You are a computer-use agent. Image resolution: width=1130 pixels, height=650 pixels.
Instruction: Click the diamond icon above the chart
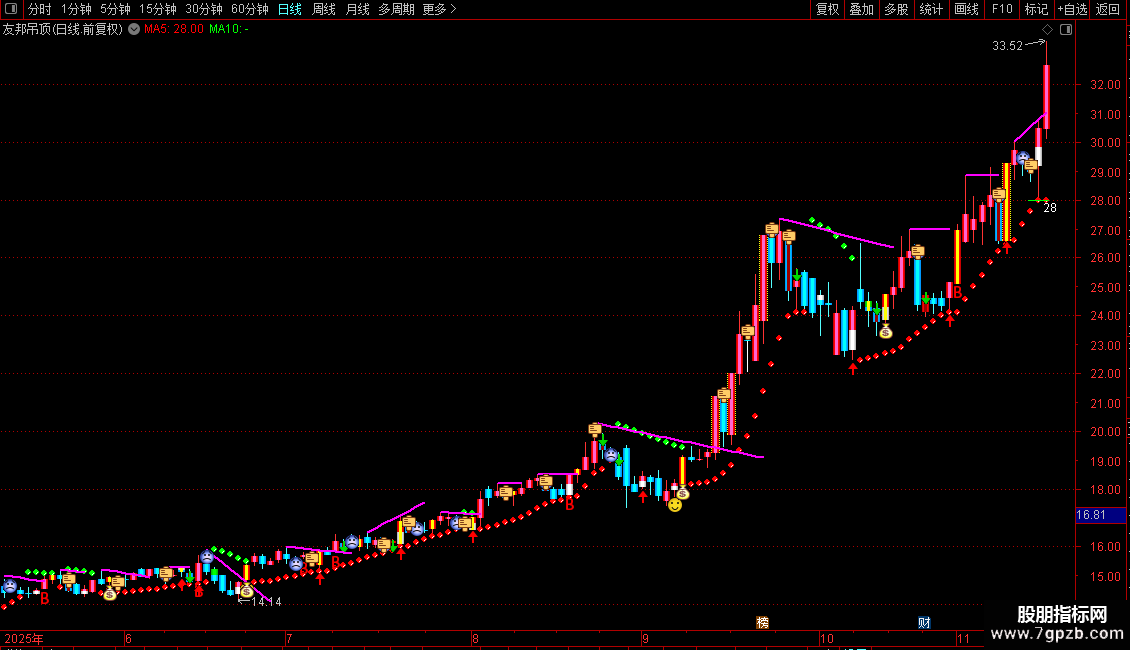[1048, 30]
